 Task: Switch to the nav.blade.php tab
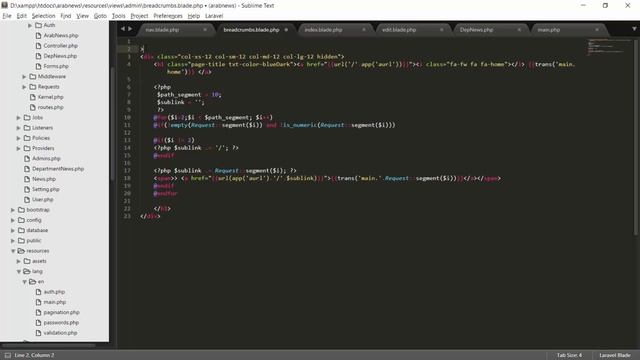point(176,30)
